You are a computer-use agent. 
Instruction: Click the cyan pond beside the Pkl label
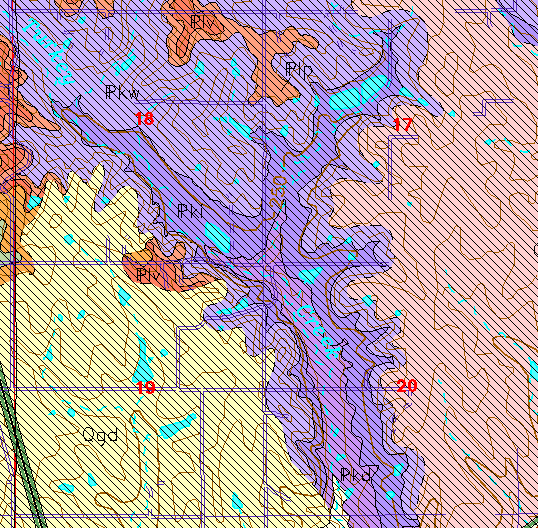pyautogui.click(x=217, y=237)
